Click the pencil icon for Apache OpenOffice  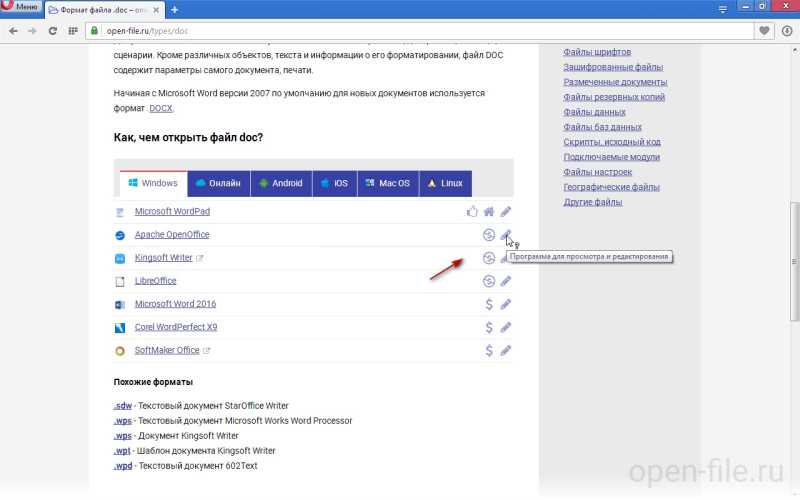[x=505, y=235]
